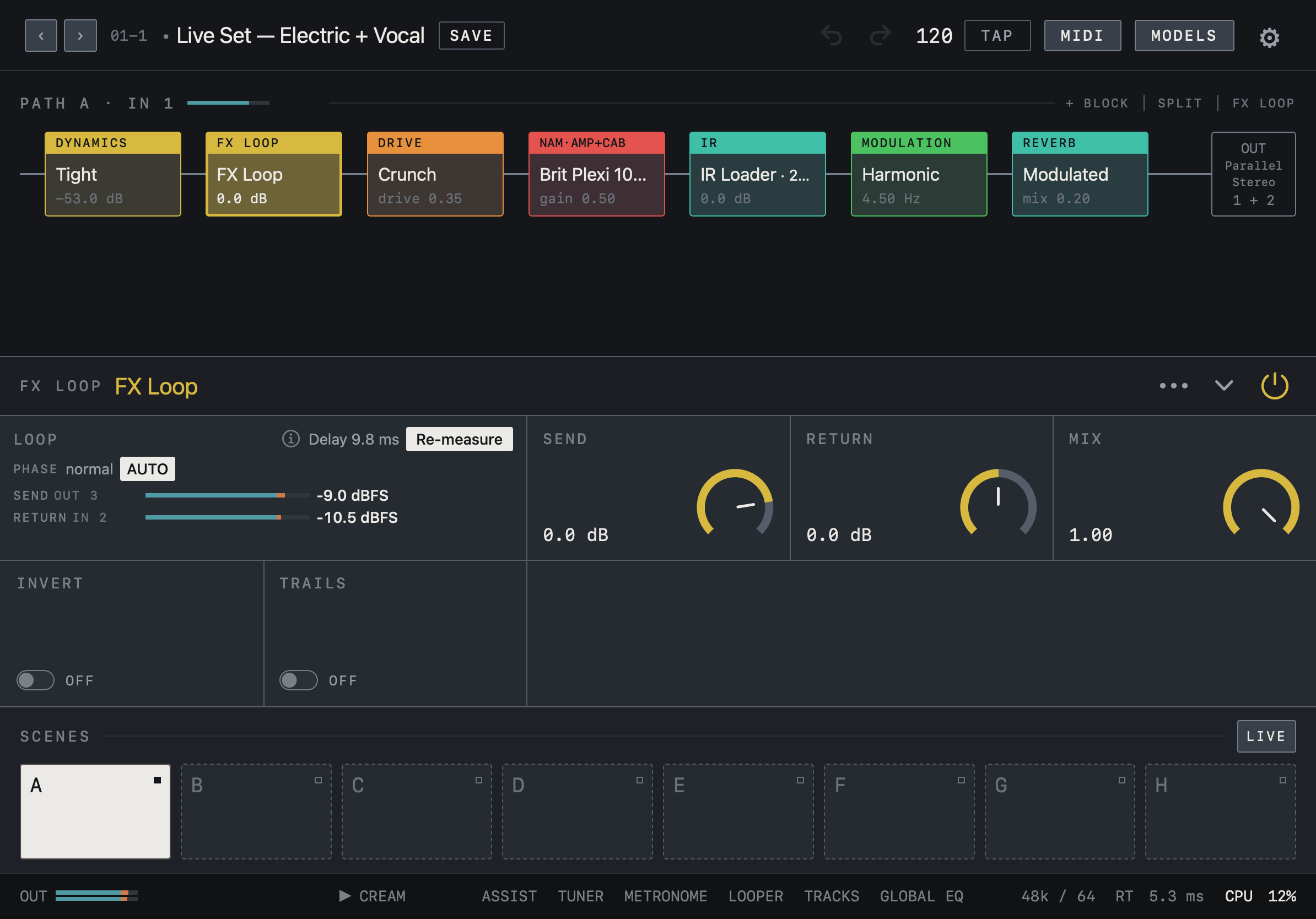Open GLOBAL EQ from bottom bar
The image size is (1316, 919).
click(921, 895)
